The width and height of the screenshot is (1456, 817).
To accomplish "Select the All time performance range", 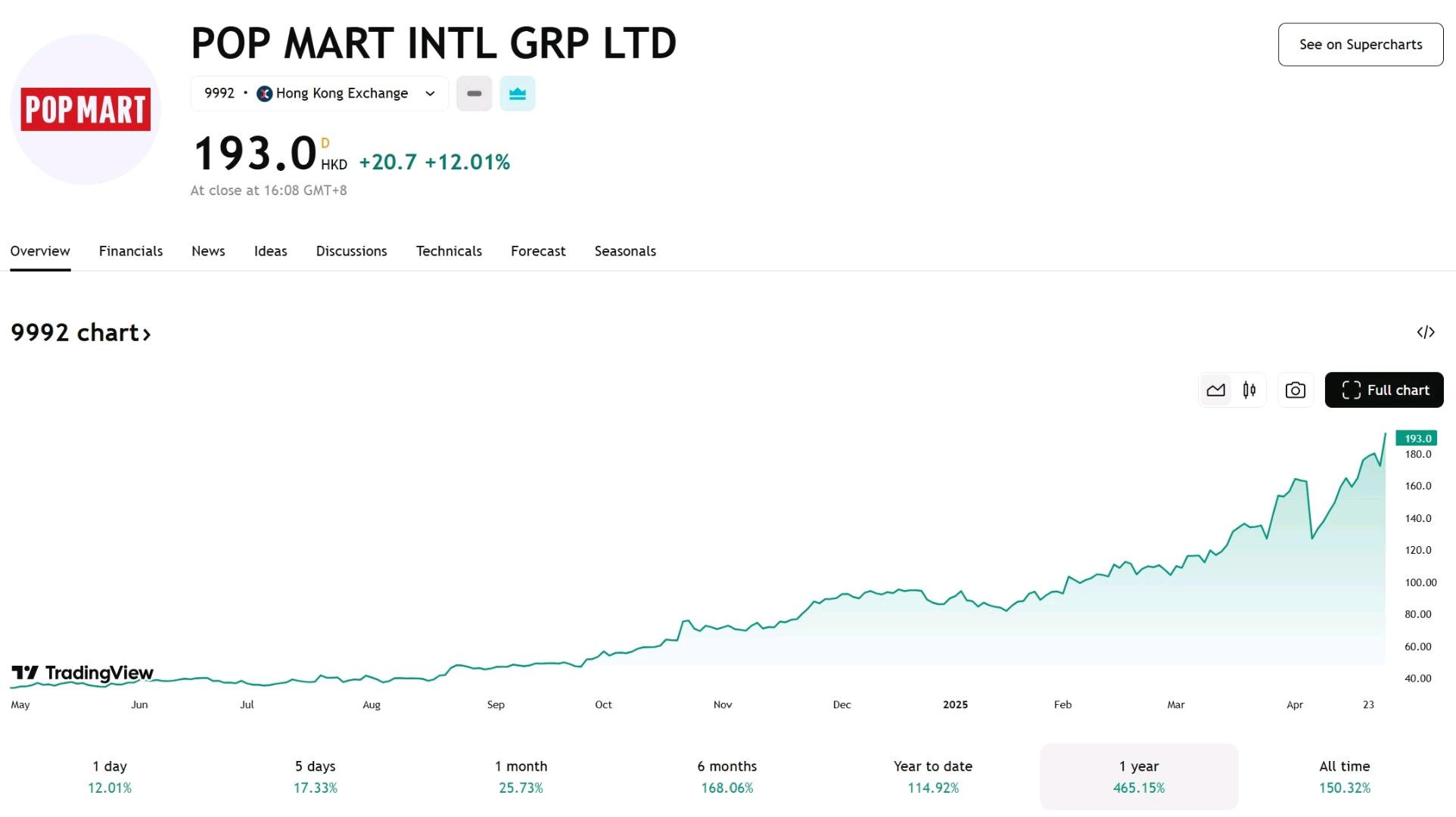I will [1345, 777].
